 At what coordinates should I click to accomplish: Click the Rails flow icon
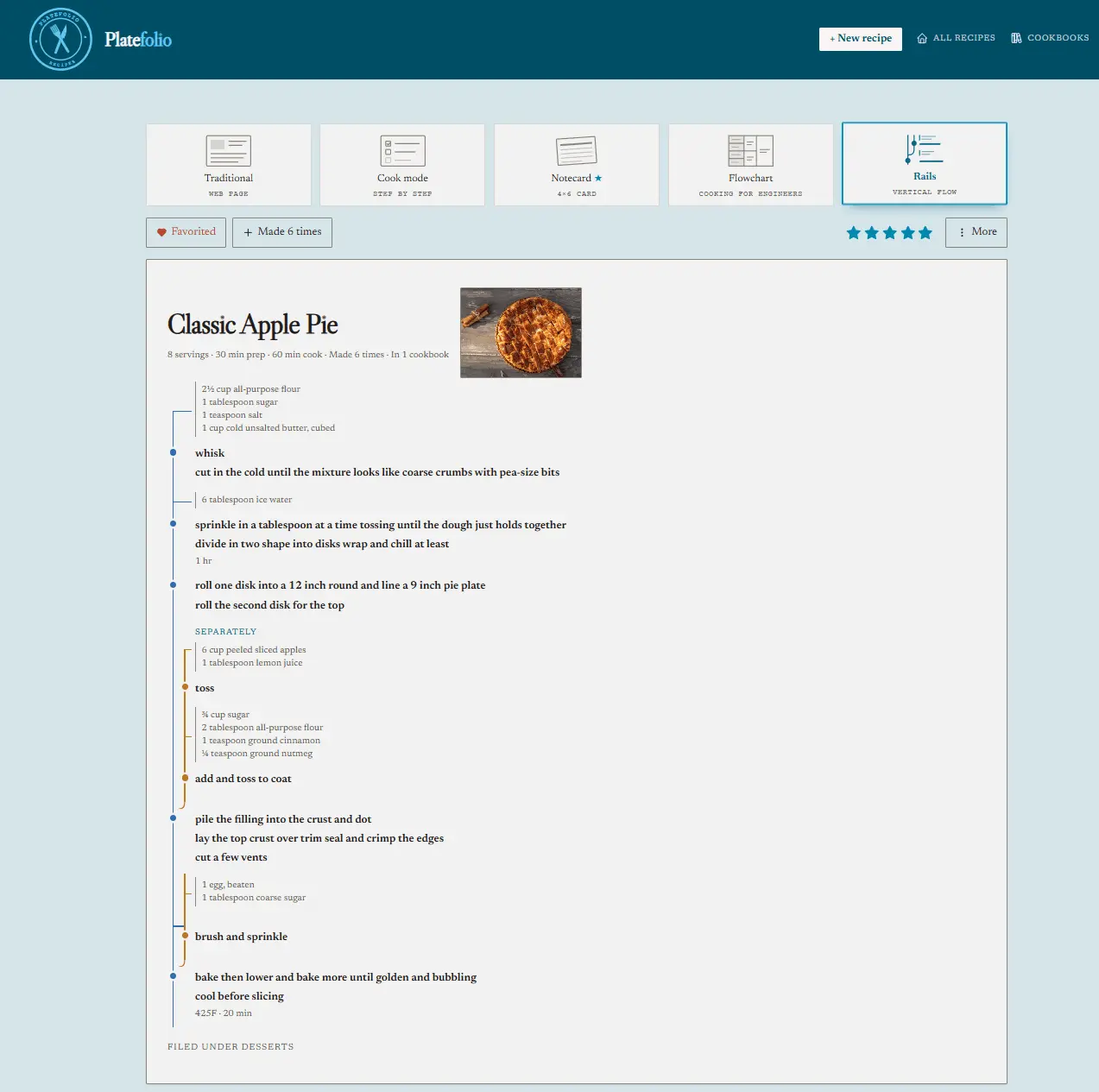925,148
